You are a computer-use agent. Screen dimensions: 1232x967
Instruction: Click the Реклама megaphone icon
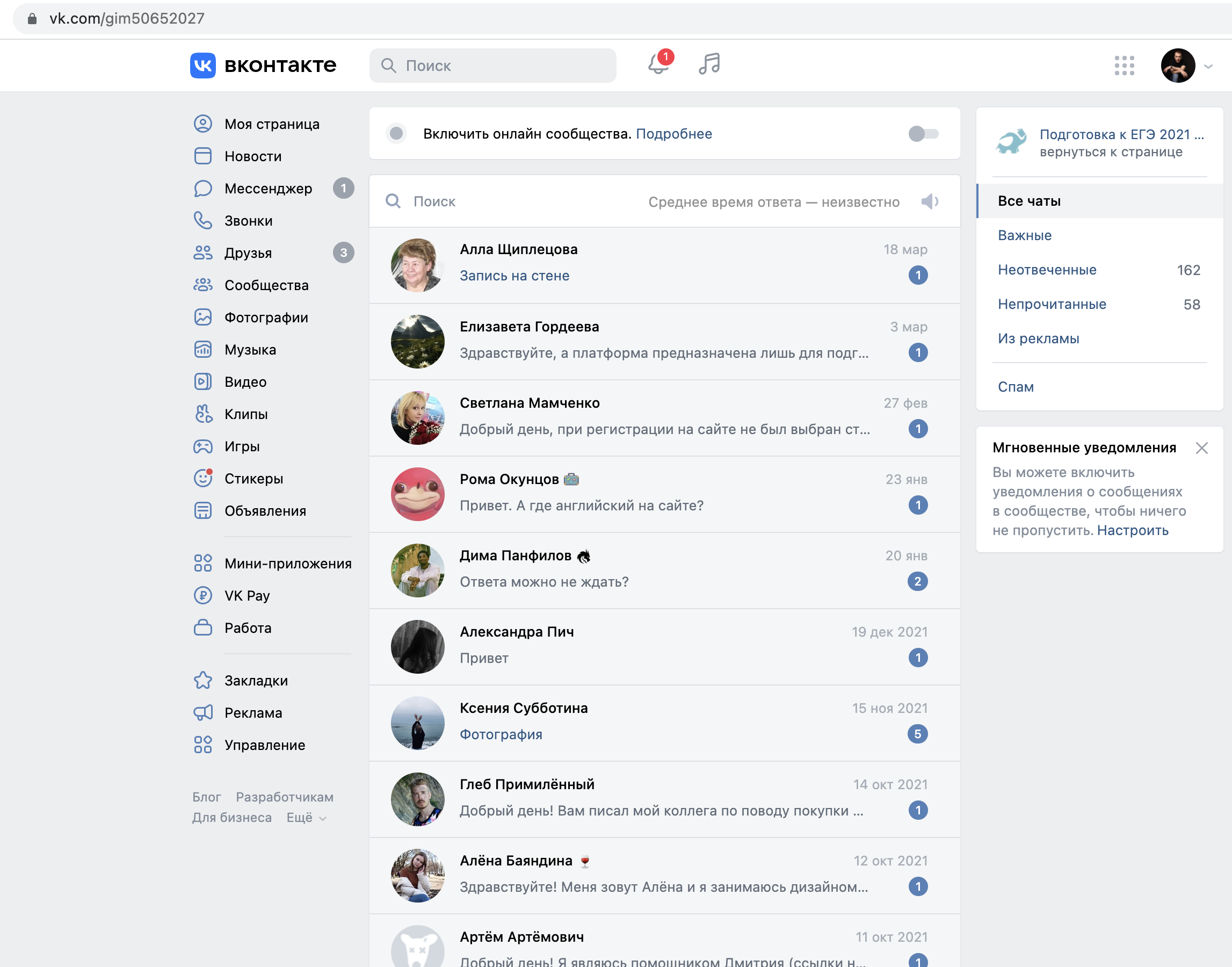[x=202, y=712]
